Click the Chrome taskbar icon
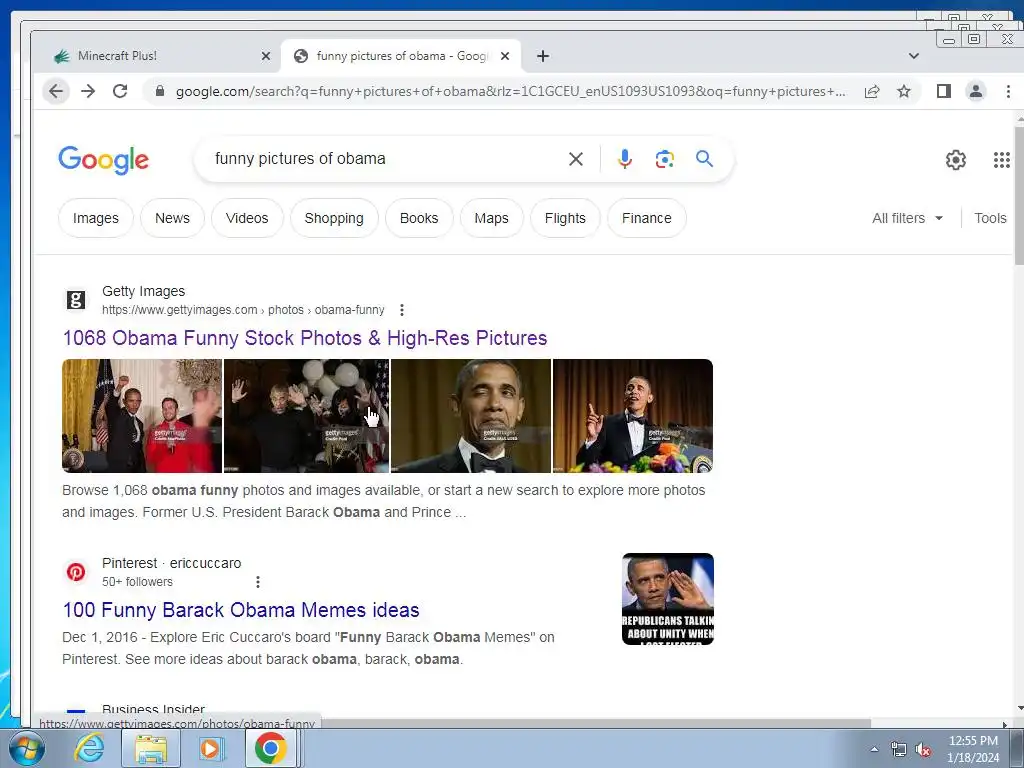 tap(271, 748)
